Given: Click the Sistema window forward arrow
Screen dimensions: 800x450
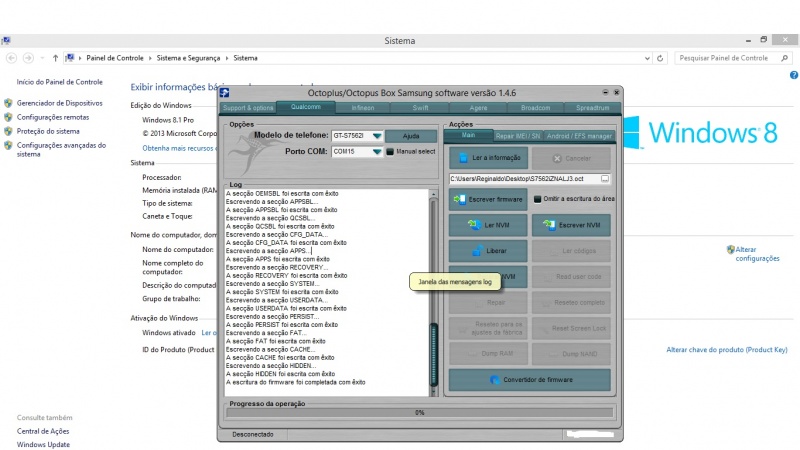Looking at the screenshot, I should tap(29, 58).
